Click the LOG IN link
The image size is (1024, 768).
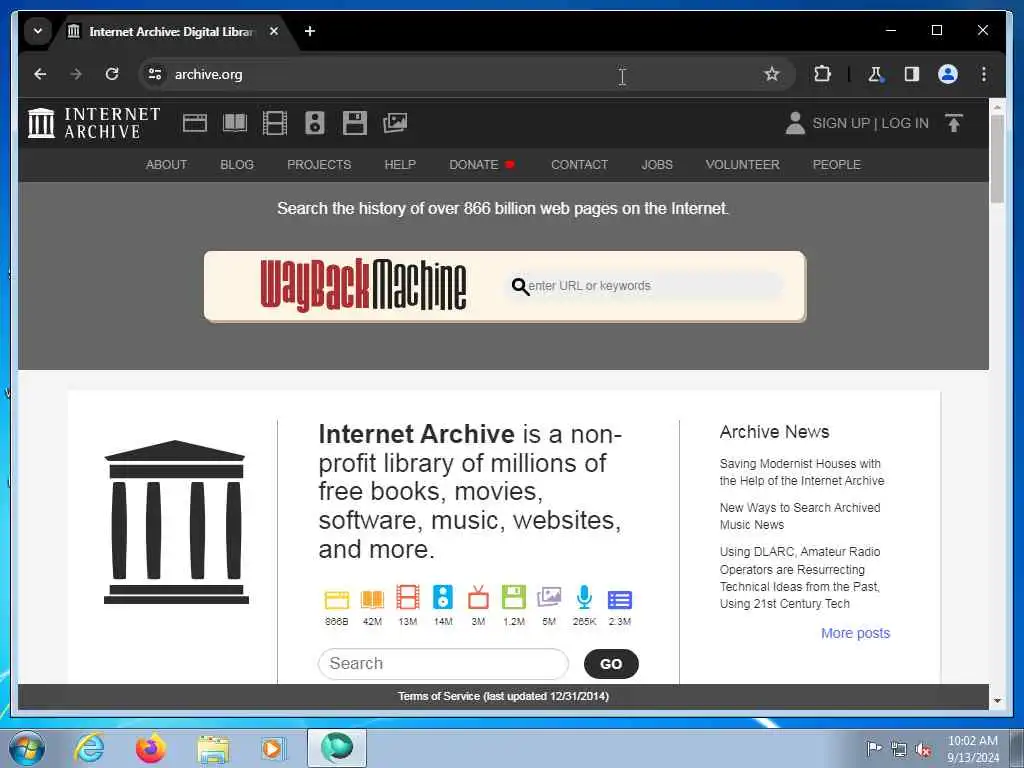click(x=905, y=123)
